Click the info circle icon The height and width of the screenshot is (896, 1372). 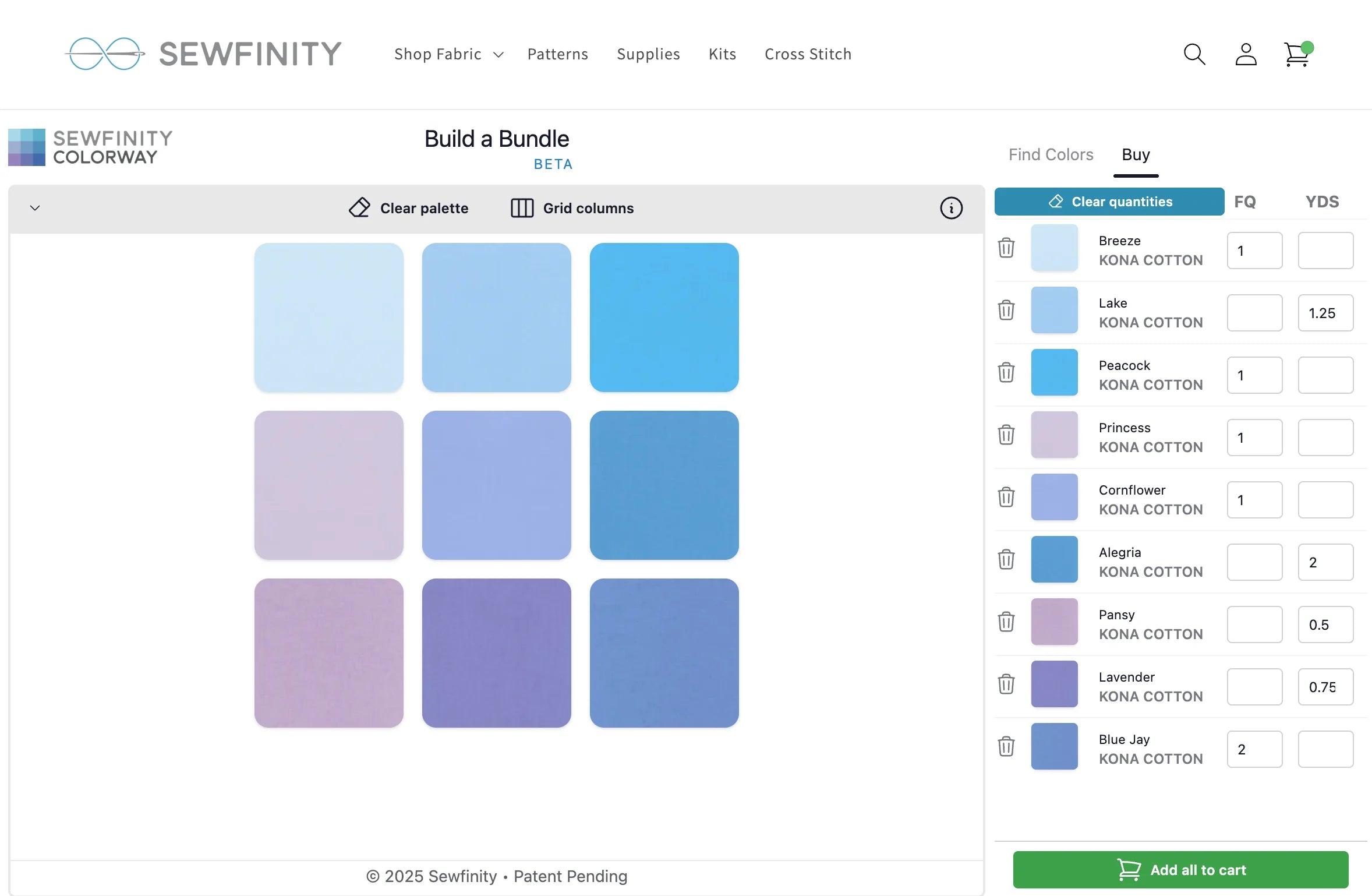point(951,208)
